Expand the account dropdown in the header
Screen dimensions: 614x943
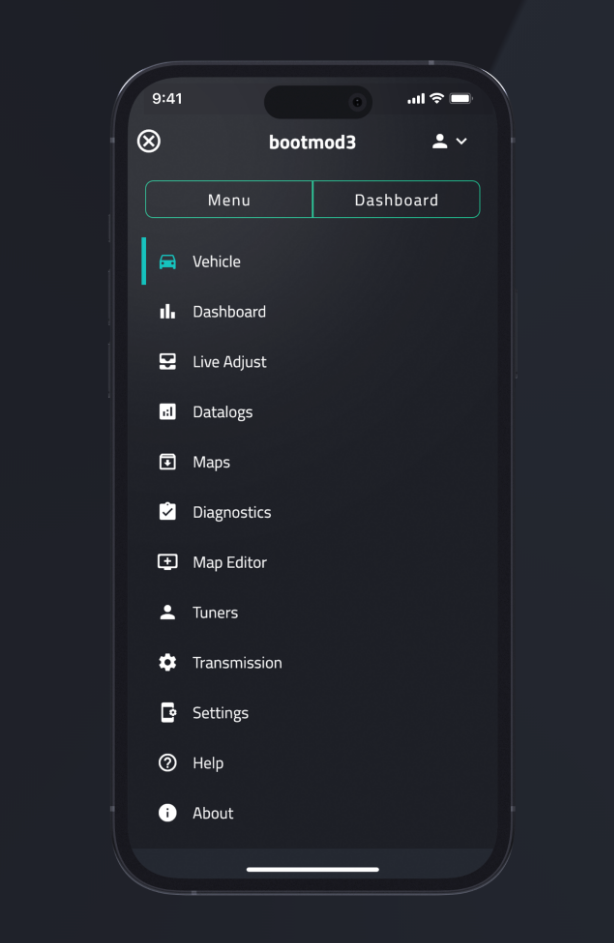click(449, 141)
